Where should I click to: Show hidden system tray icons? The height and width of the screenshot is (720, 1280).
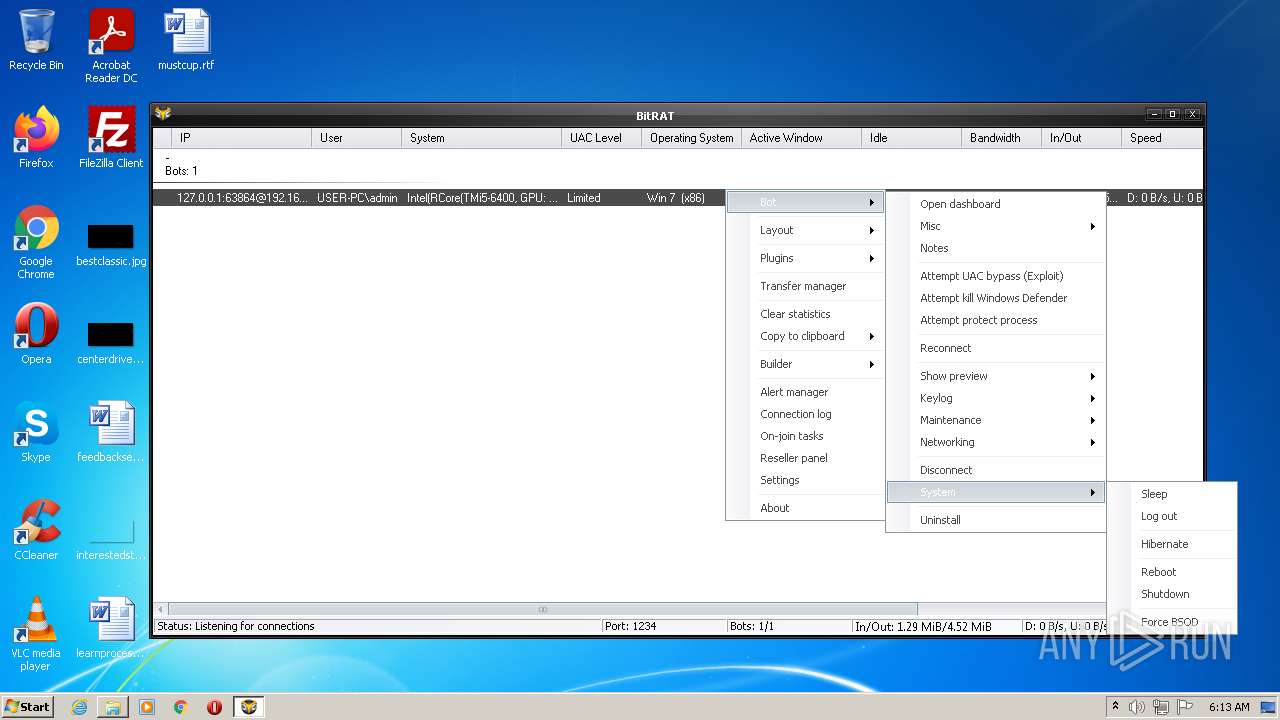pos(1115,707)
